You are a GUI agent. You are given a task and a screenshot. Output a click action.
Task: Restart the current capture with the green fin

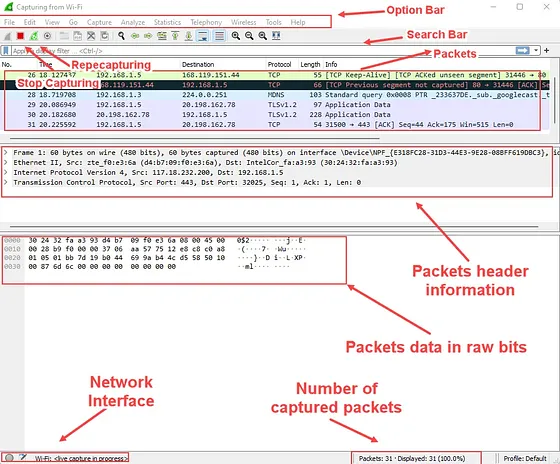click(34, 36)
